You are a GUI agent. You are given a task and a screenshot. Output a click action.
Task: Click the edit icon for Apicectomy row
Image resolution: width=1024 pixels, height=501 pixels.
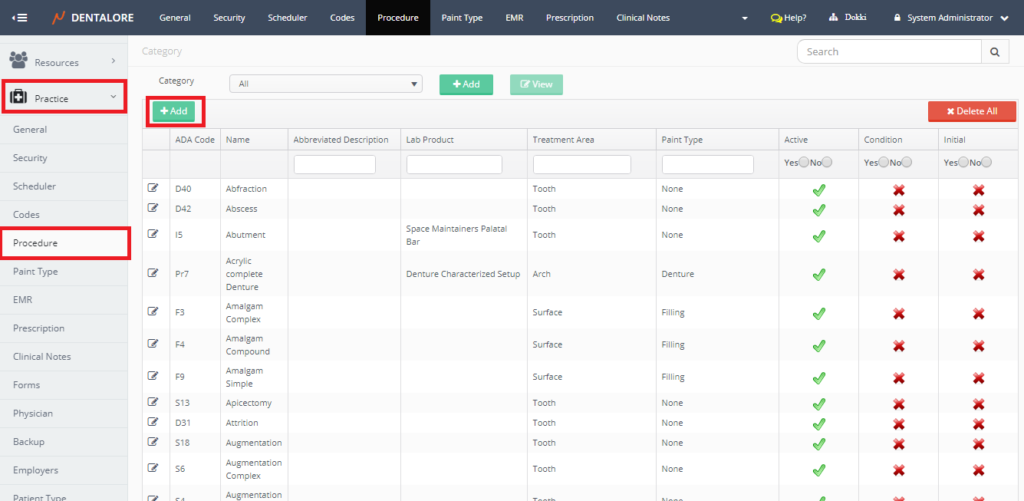(x=153, y=402)
